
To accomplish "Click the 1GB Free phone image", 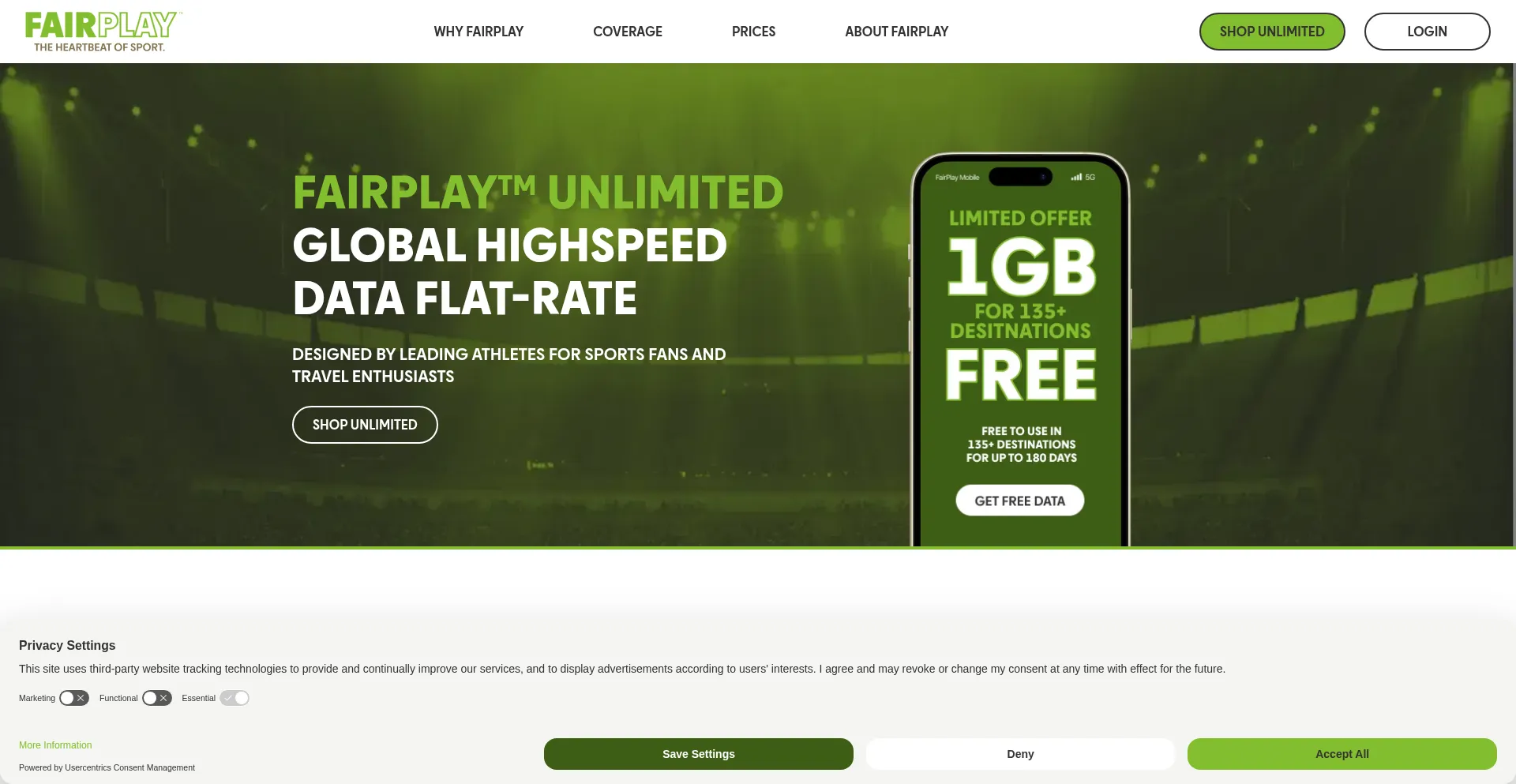I will point(1020,349).
